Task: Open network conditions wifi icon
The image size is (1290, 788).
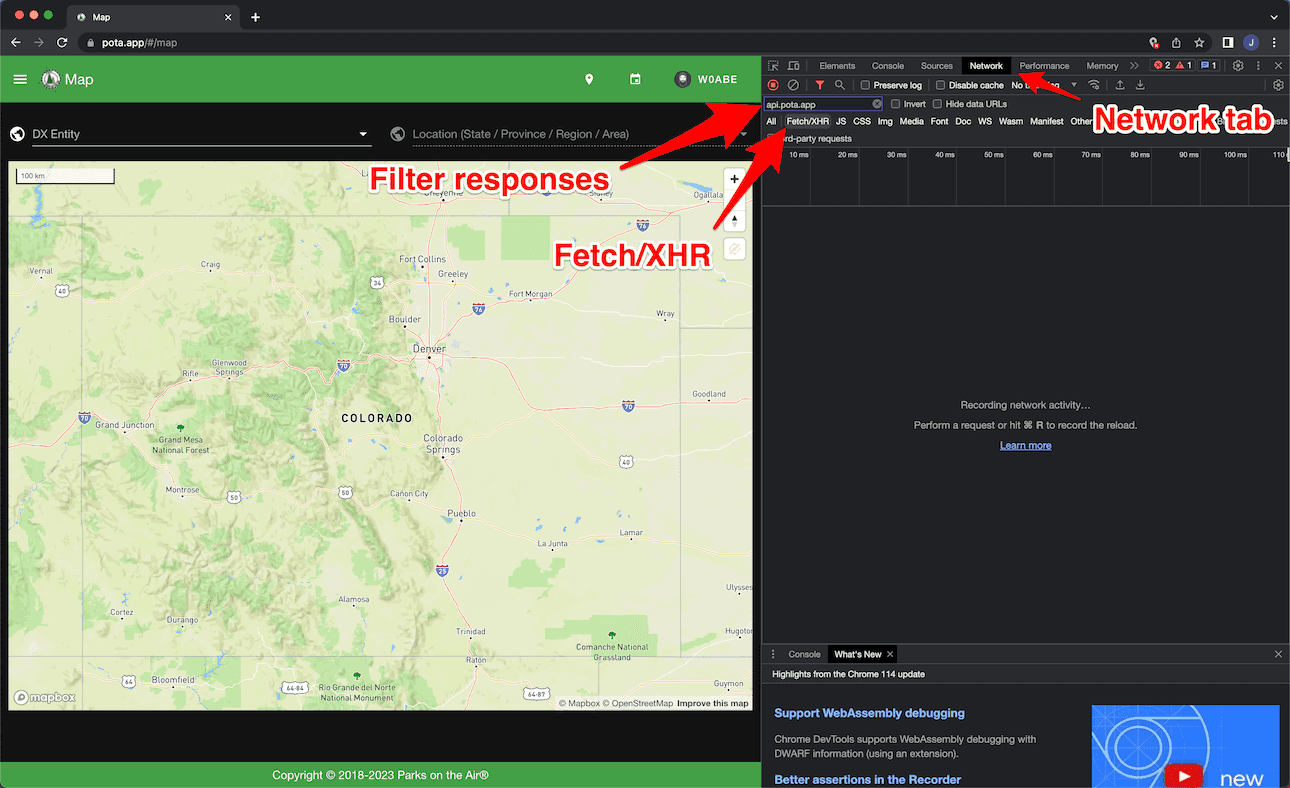Action: (x=1094, y=85)
